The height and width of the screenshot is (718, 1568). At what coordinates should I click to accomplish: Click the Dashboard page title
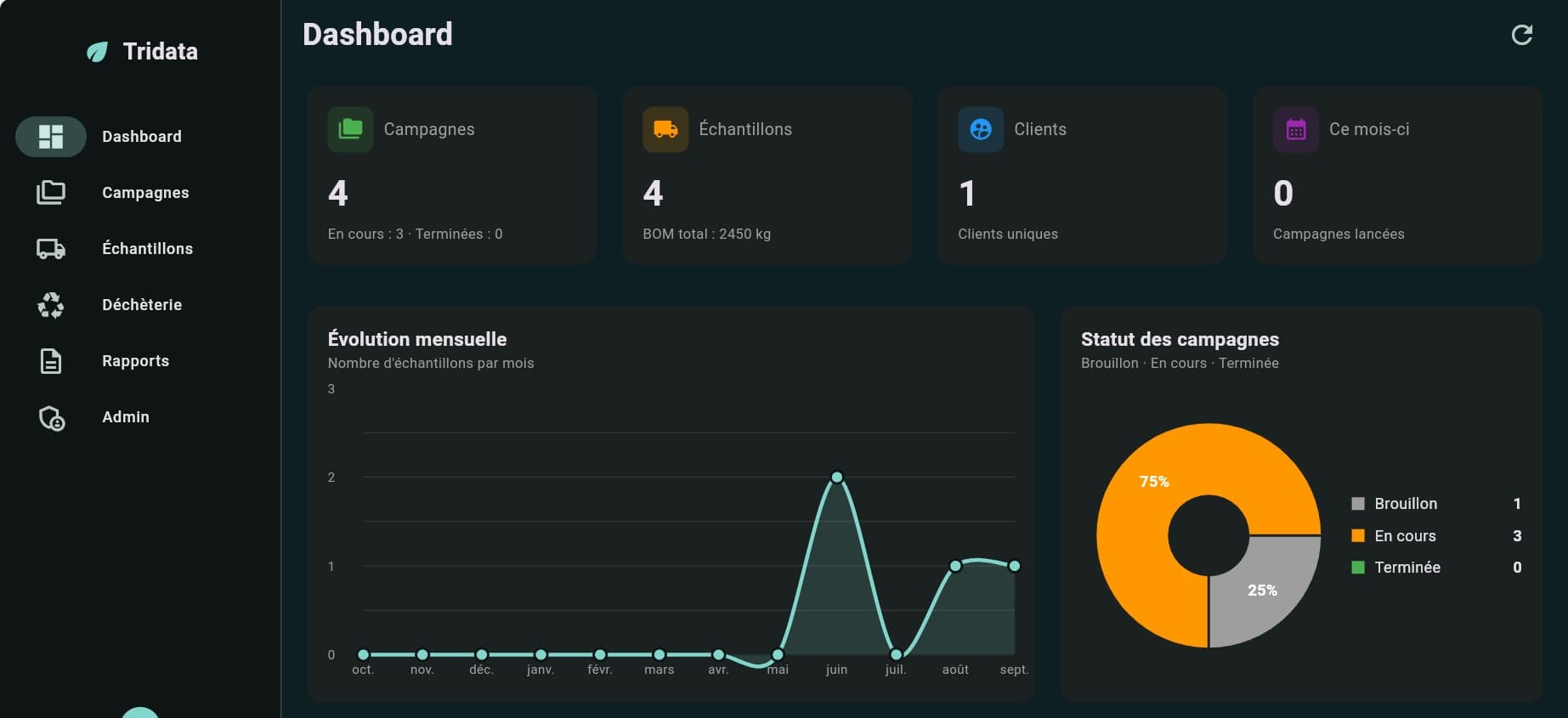pyautogui.click(x=377, y=35)
